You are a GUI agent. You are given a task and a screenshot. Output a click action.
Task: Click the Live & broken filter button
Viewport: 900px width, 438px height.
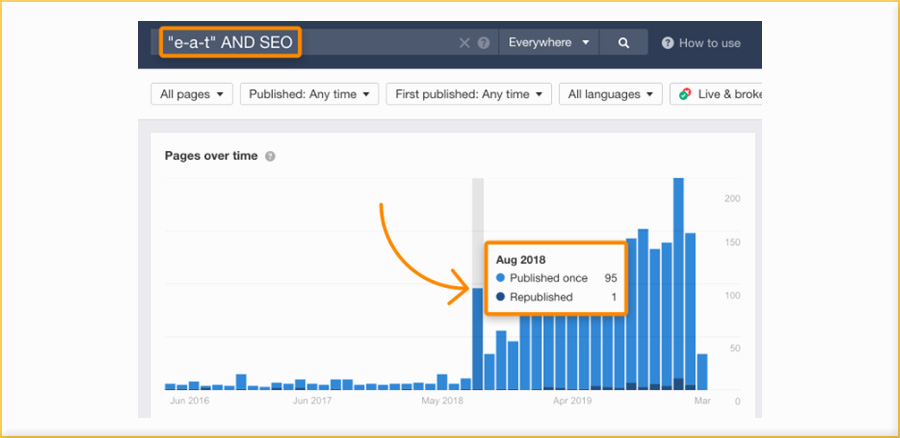point(716,94)
